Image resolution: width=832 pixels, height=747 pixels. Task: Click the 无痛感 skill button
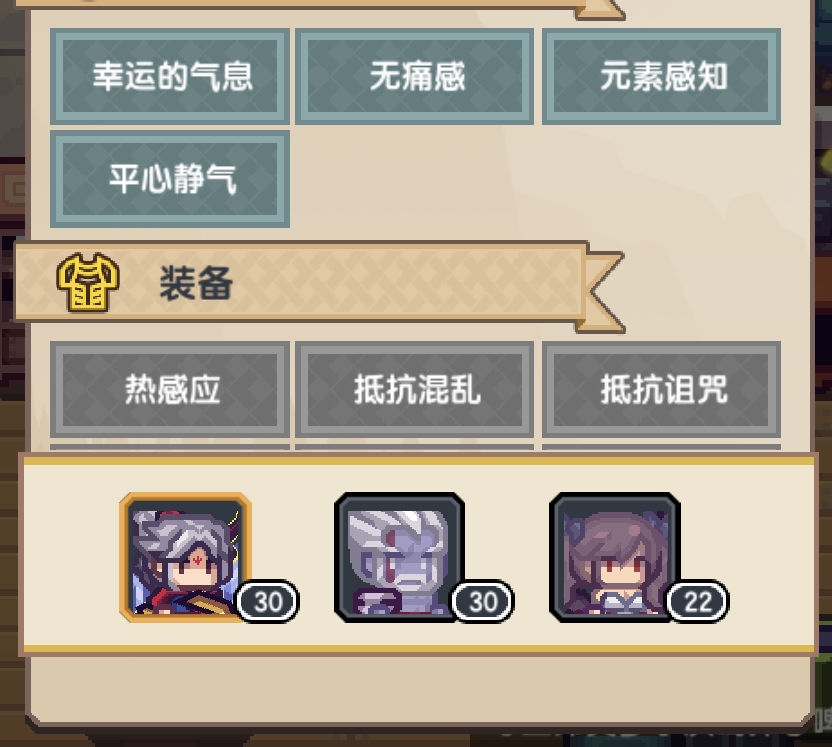(x=414, y=76)
